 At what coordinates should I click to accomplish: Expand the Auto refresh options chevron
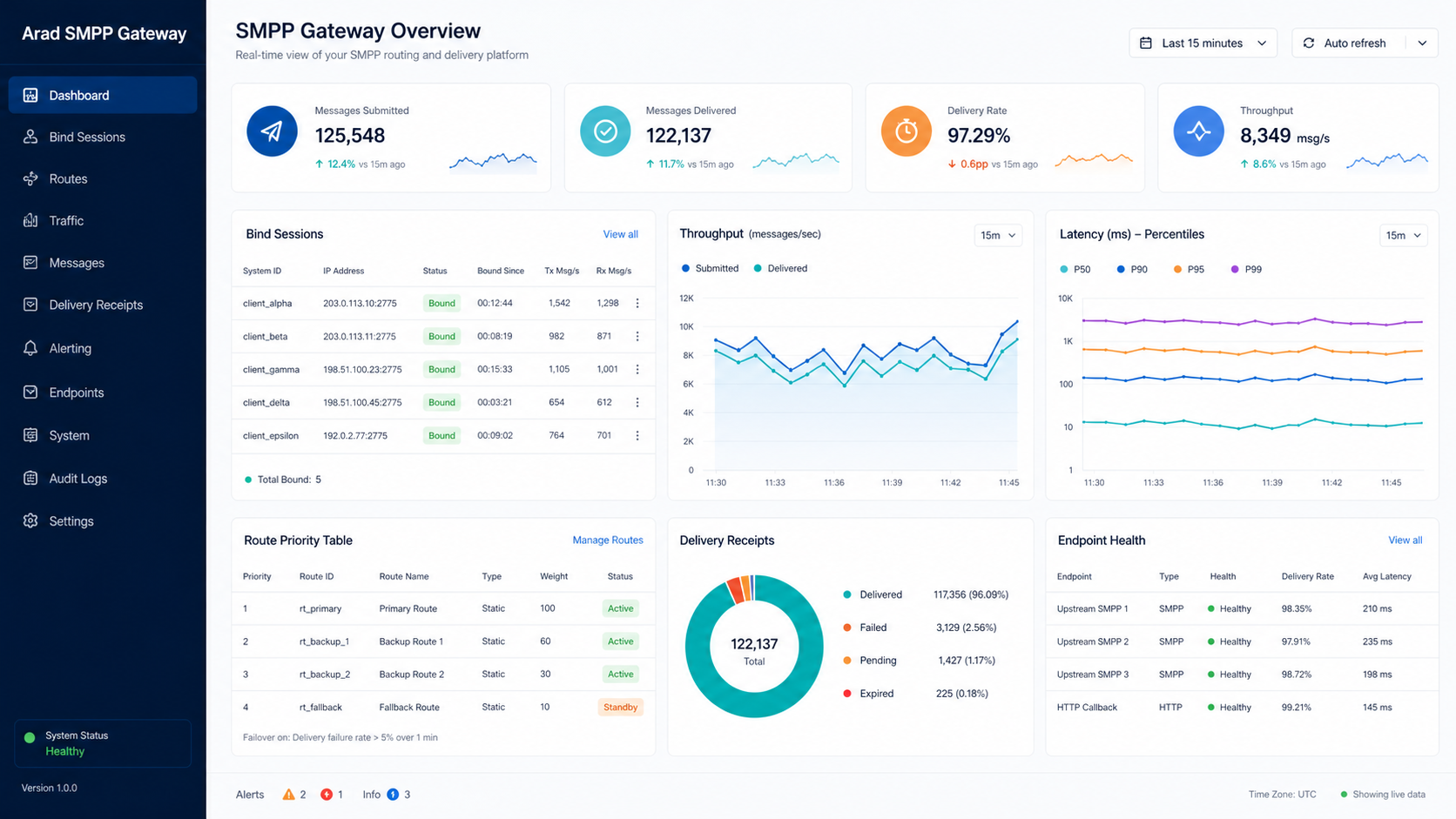1422,43
